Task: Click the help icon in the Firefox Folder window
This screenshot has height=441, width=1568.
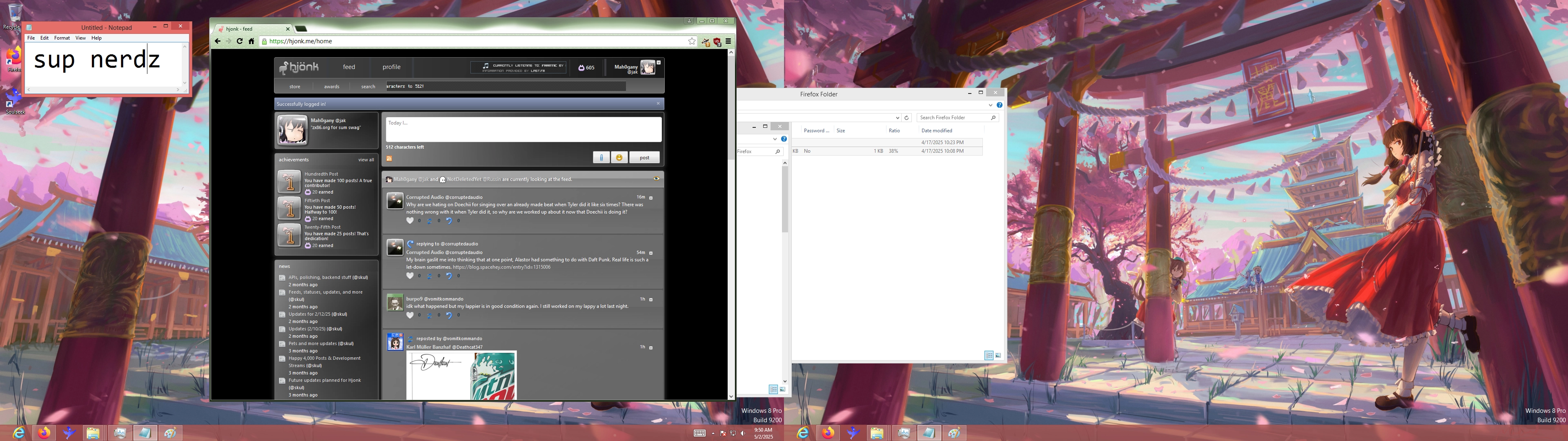Action: point(1000,105)
